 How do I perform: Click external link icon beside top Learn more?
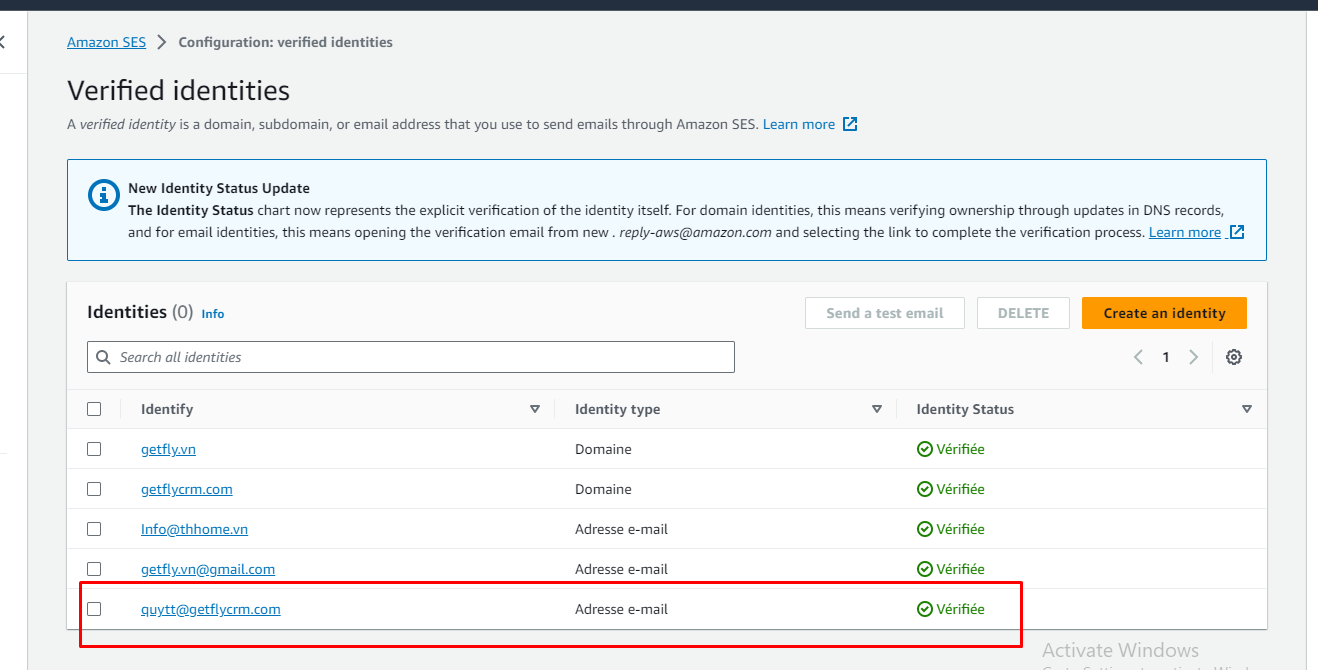click(850, 124)
